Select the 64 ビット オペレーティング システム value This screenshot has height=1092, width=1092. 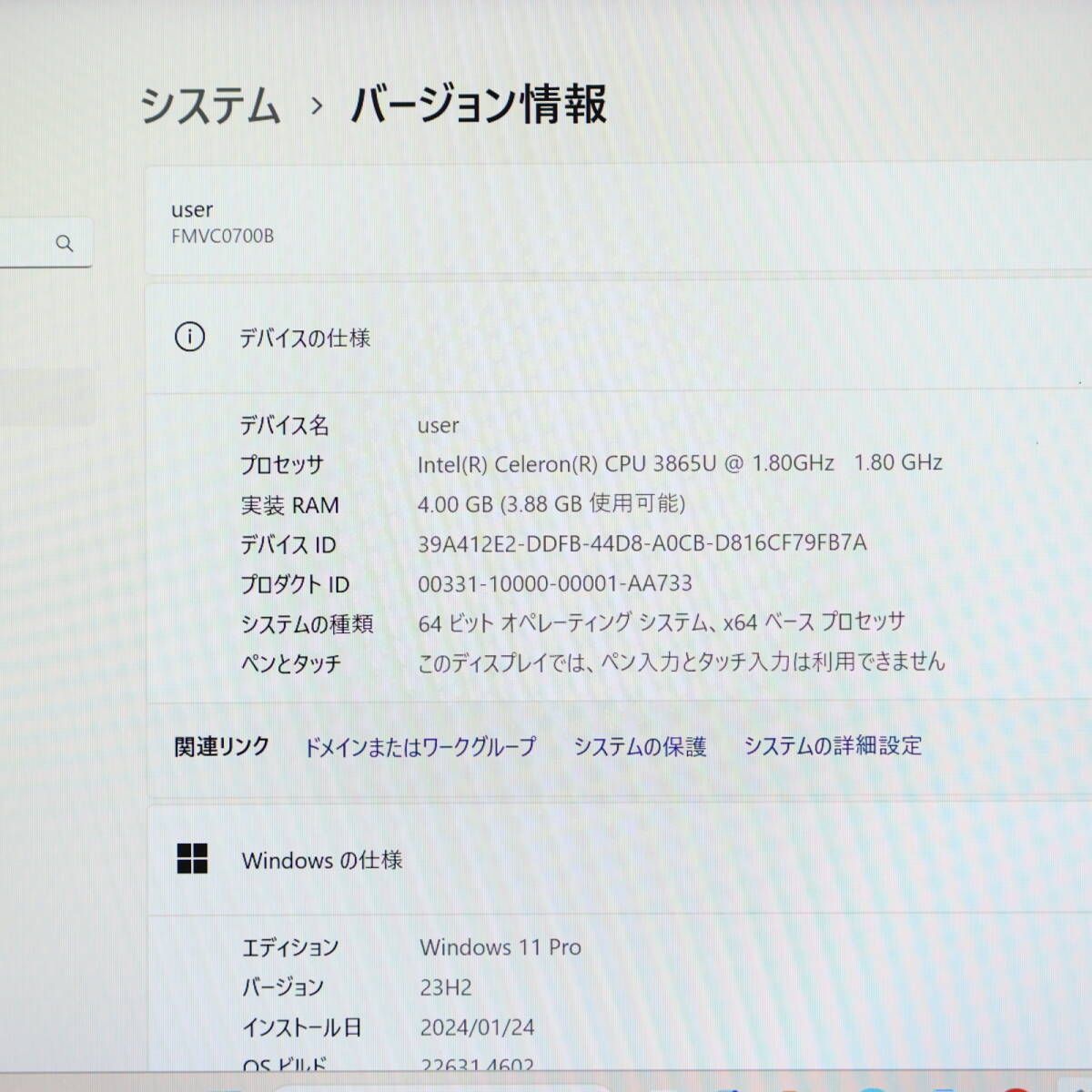click(662, 622)
